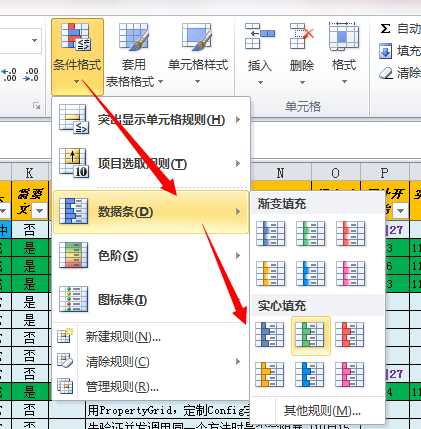Click the PropertyGrid text cell
421x429 pixels.
(168, 410)
